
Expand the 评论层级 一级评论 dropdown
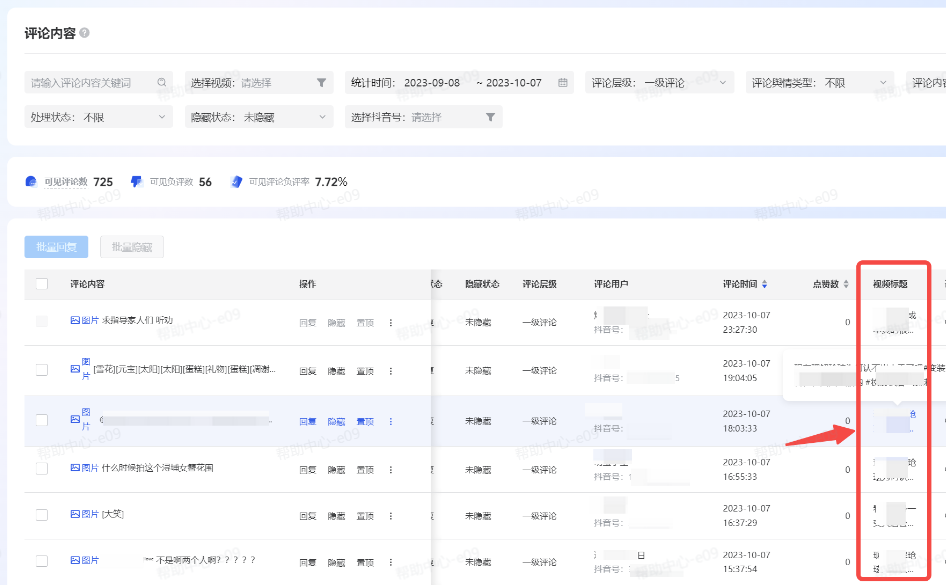(x=659, y=82)
